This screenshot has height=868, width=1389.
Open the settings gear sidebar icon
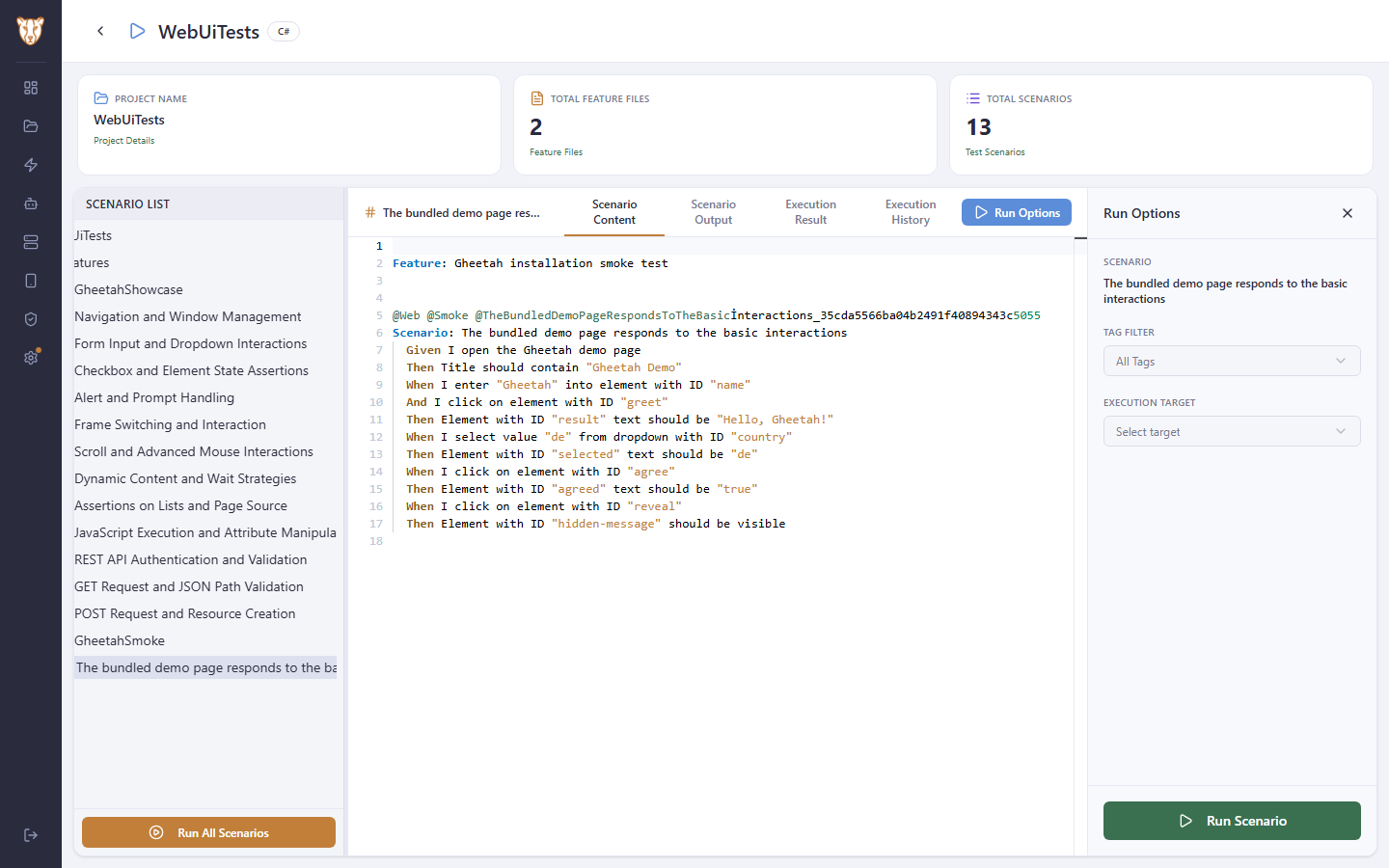(31, 358)
